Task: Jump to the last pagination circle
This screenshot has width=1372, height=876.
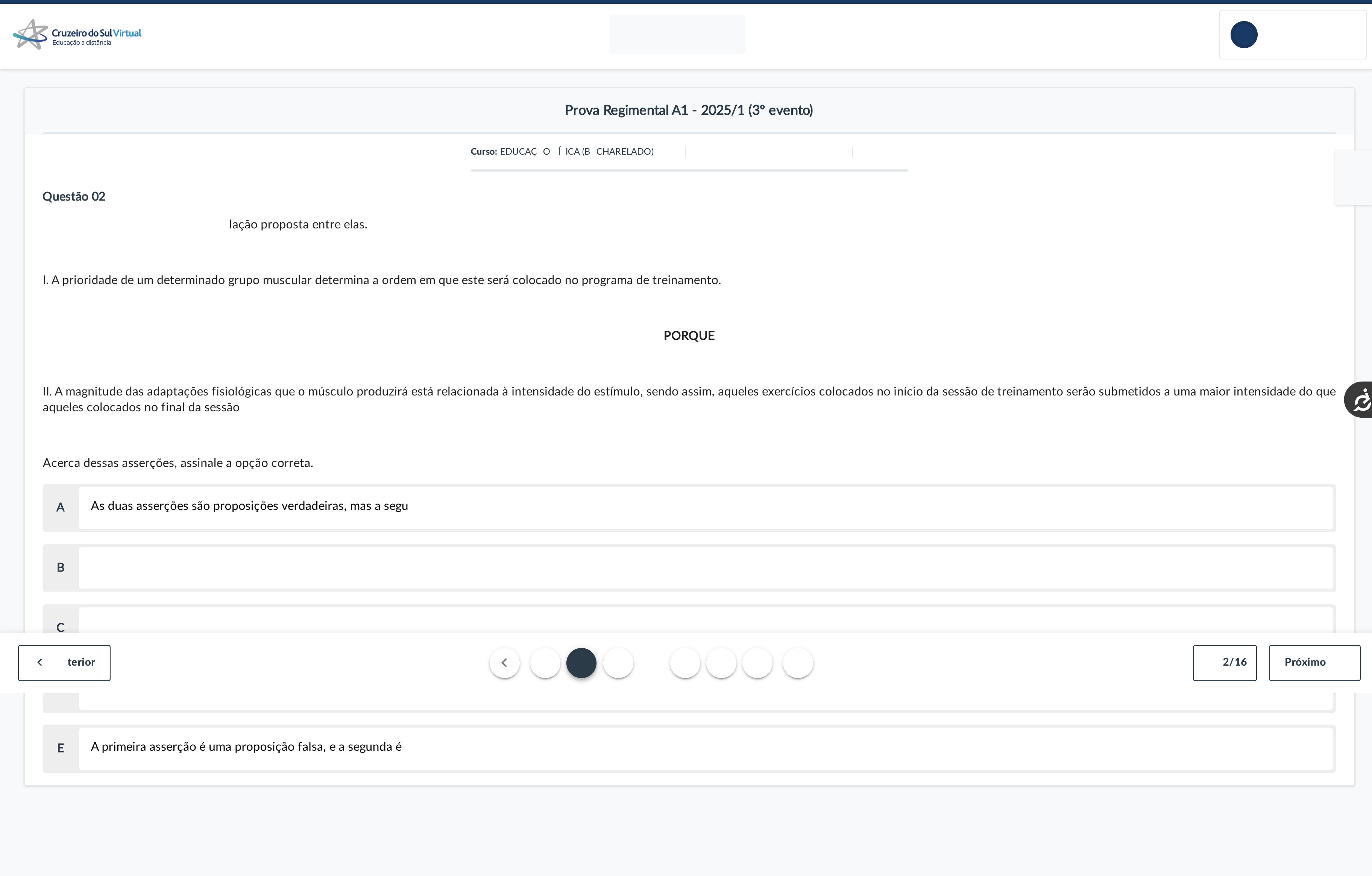Action: [x=798, y=663]
